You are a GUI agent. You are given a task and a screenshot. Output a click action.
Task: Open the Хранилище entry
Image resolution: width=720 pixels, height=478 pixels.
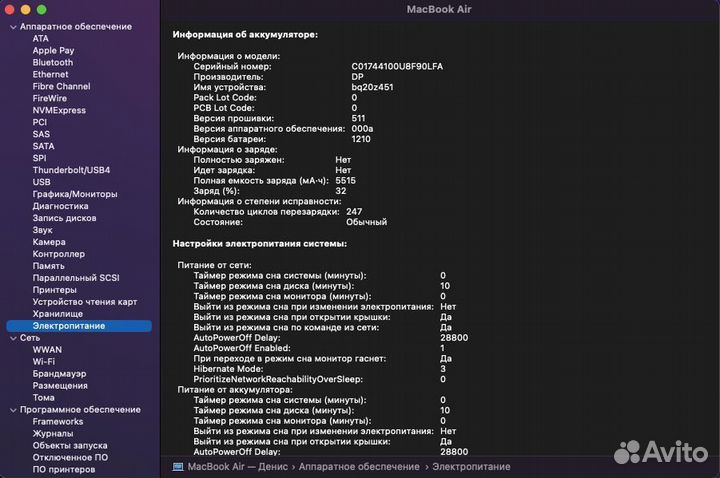[x=57, y=314]
